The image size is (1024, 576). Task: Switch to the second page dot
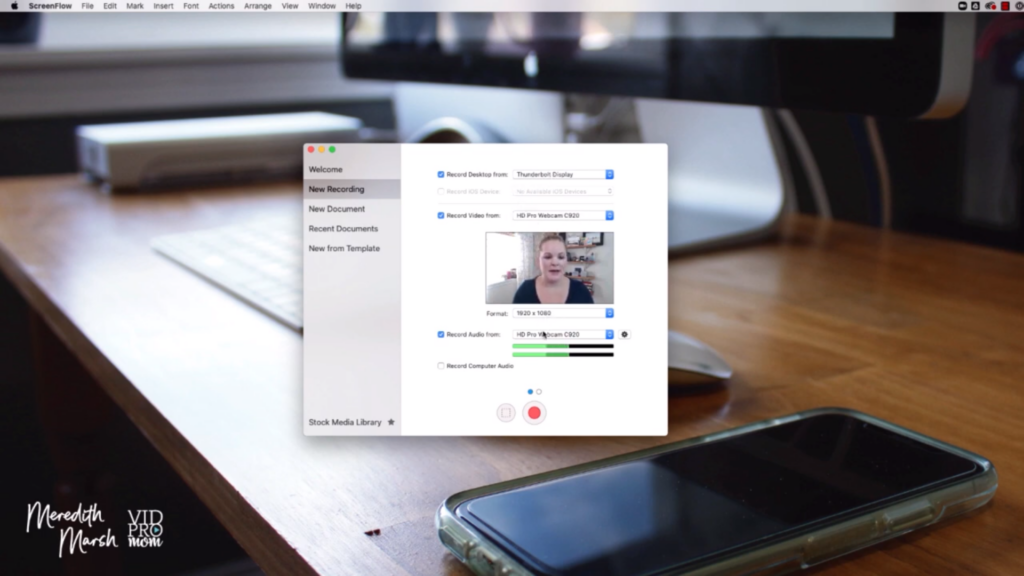(539, 392)
